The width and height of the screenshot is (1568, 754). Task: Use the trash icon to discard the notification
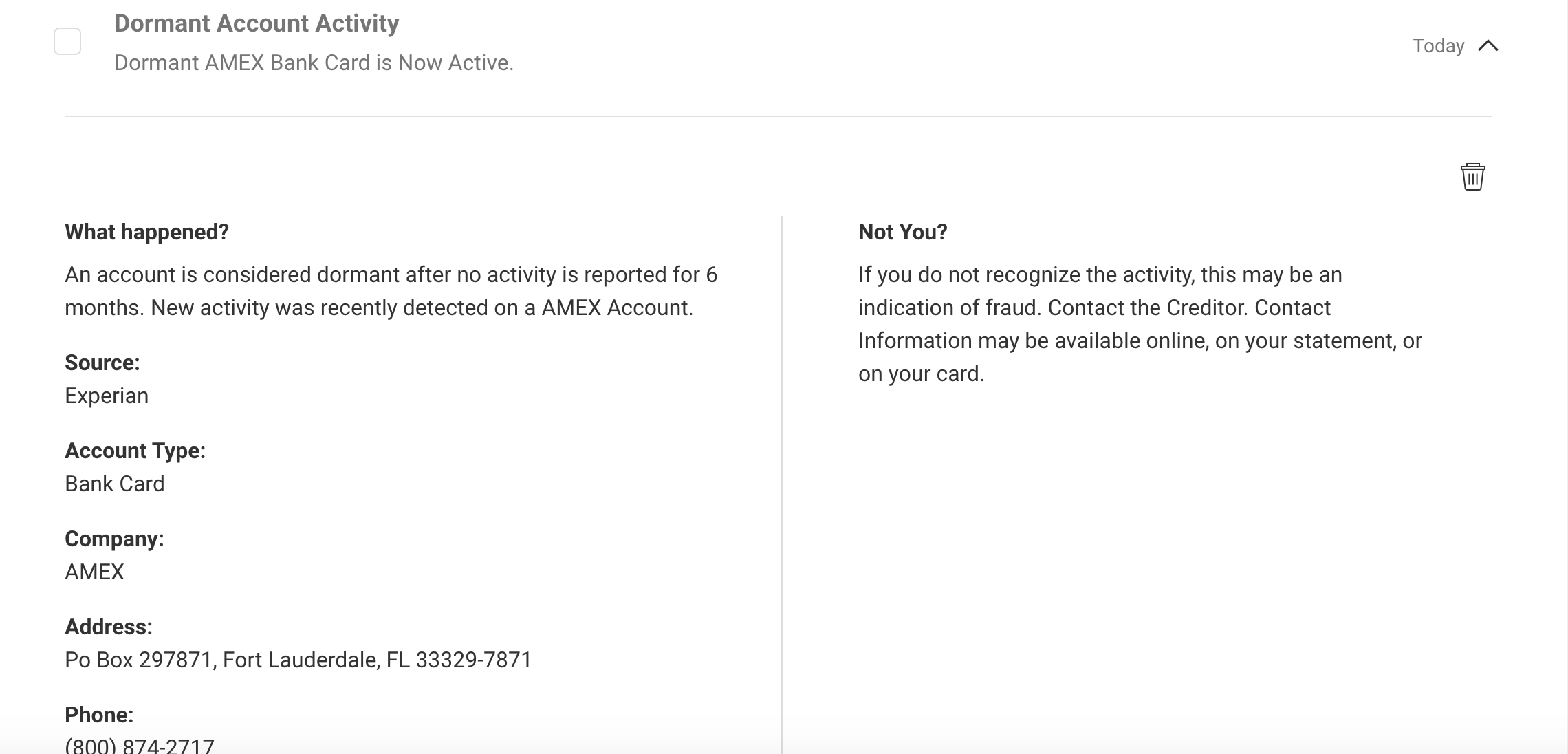1472,177
